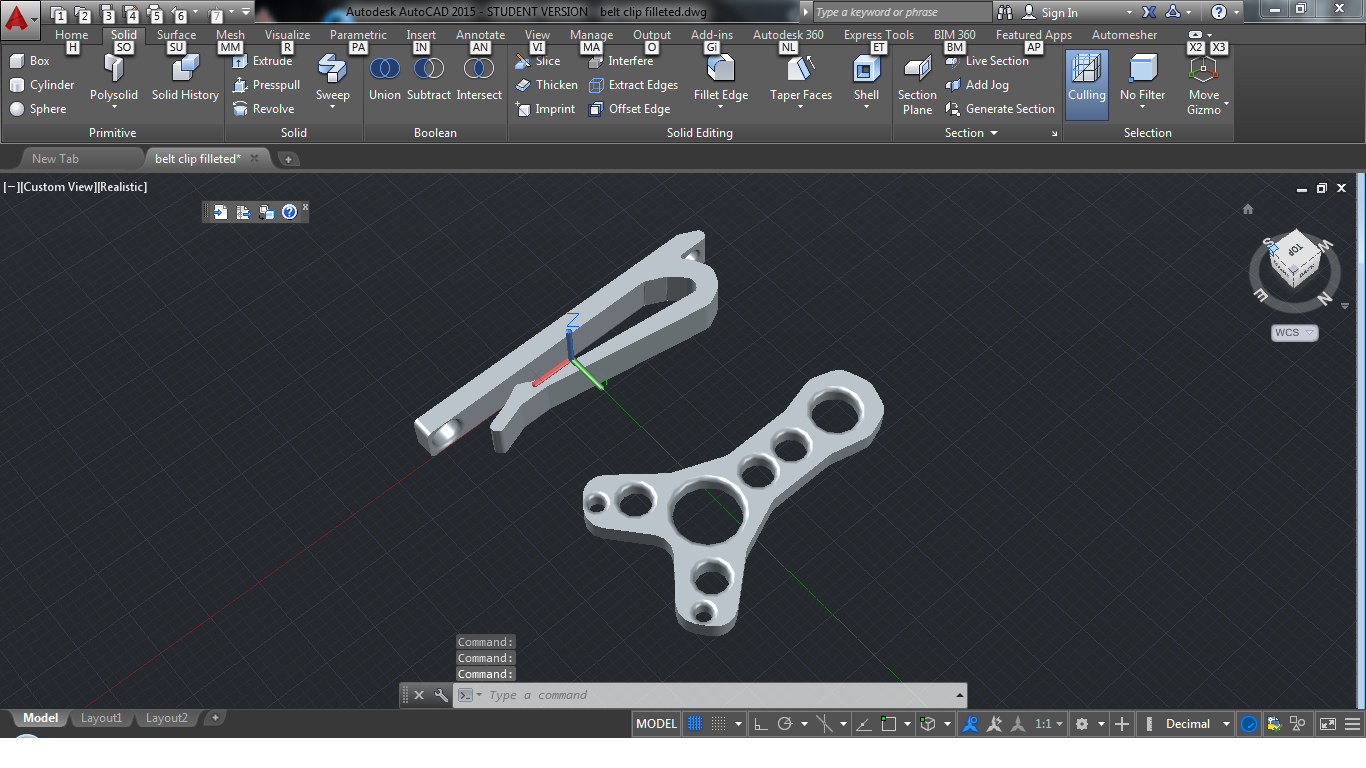Viewport: 1366px width, 768px height.
Task: Open the Layout1 tab
Action: click(101, 718)
